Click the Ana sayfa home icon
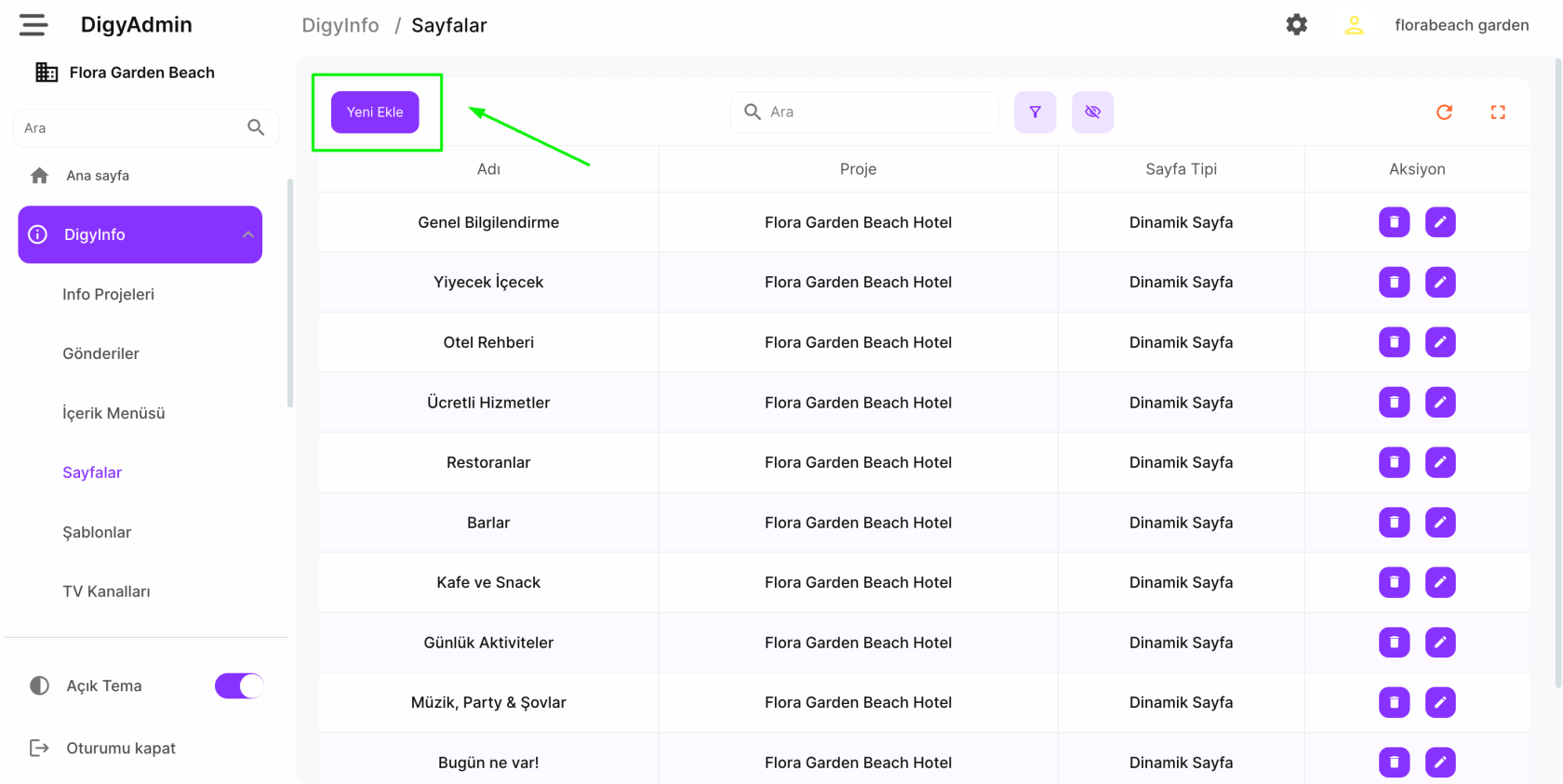1563x784 pixels. coord(39,176)
